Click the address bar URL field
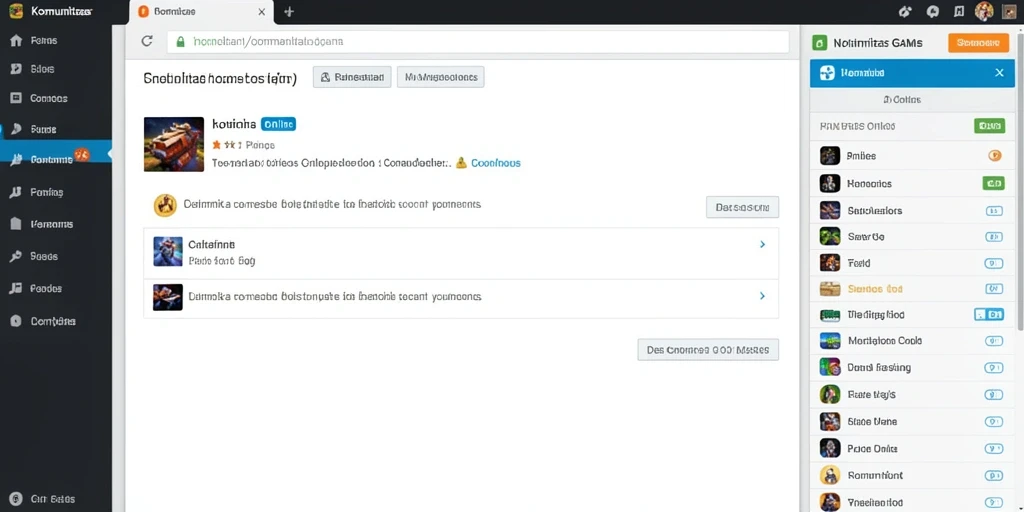This screenshot has width=1024, height=512. tap(478, 41)
